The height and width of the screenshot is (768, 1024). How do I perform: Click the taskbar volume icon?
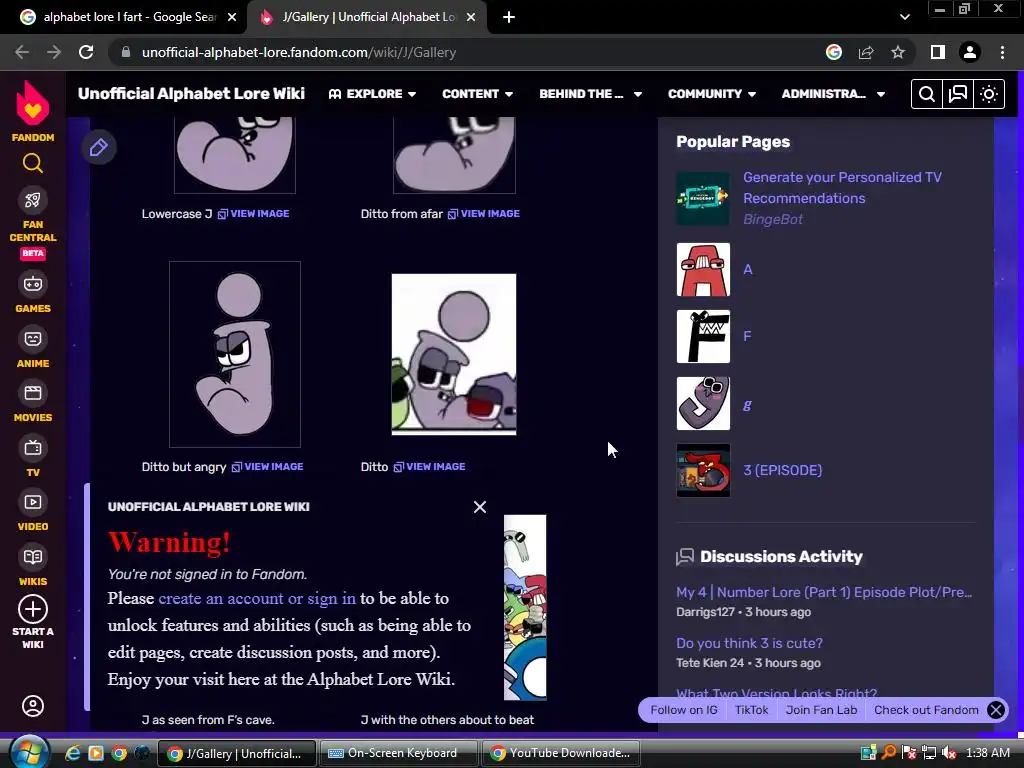(948, 753)
